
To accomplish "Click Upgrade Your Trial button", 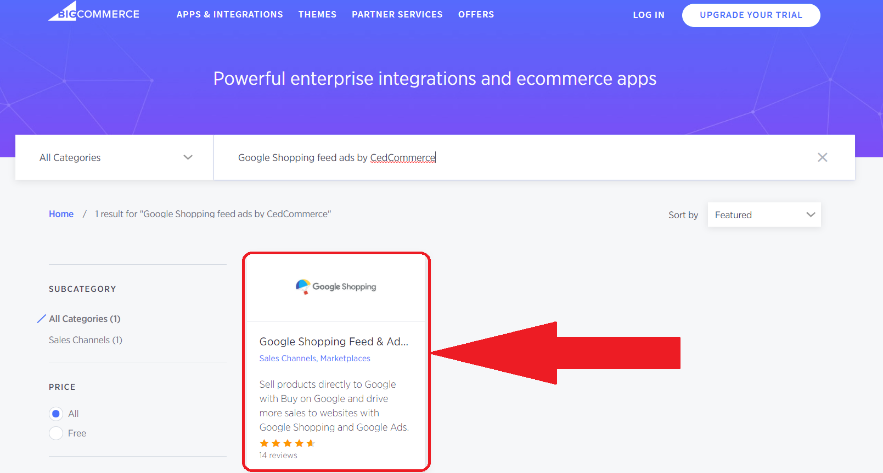I will click(x=751, y=15).
